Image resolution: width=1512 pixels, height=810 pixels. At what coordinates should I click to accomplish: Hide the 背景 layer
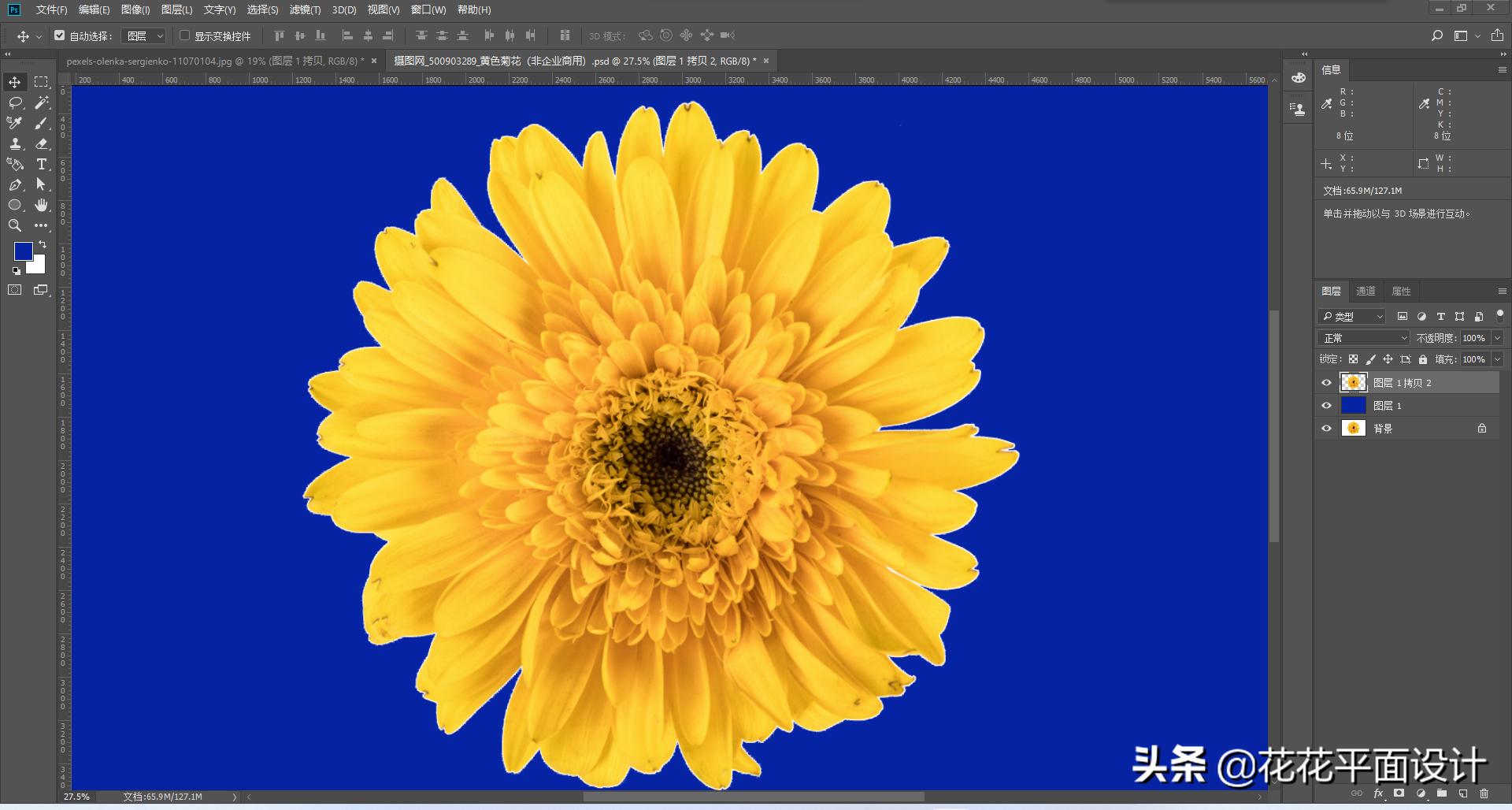tap(1326, 429)
